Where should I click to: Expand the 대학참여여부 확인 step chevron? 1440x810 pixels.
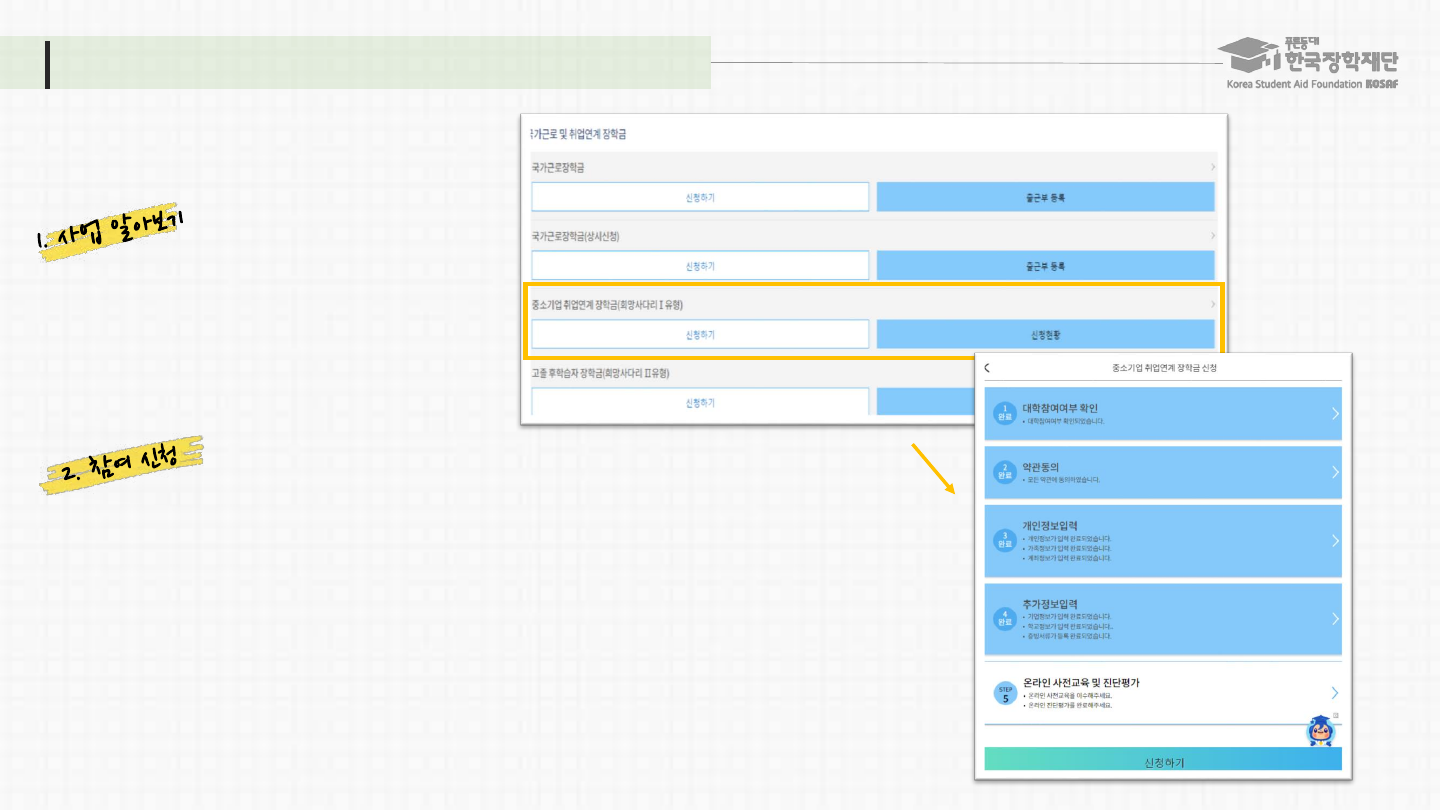coord(1335,414)
